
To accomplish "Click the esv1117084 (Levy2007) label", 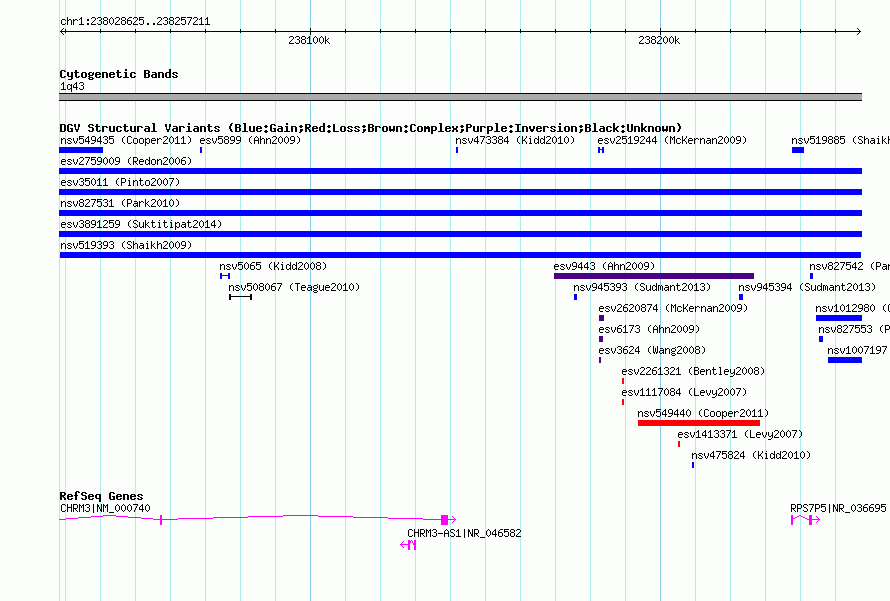I will pyautogui.click(x=684, y=392).
